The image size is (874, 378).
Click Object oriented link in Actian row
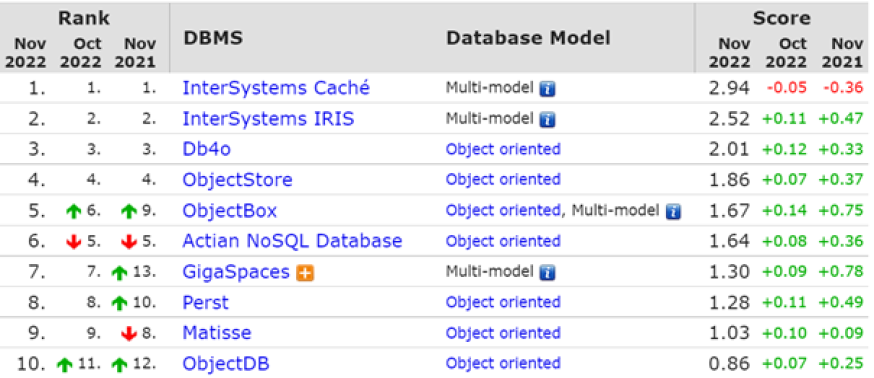pyautogui.click(x=503, y=241)
